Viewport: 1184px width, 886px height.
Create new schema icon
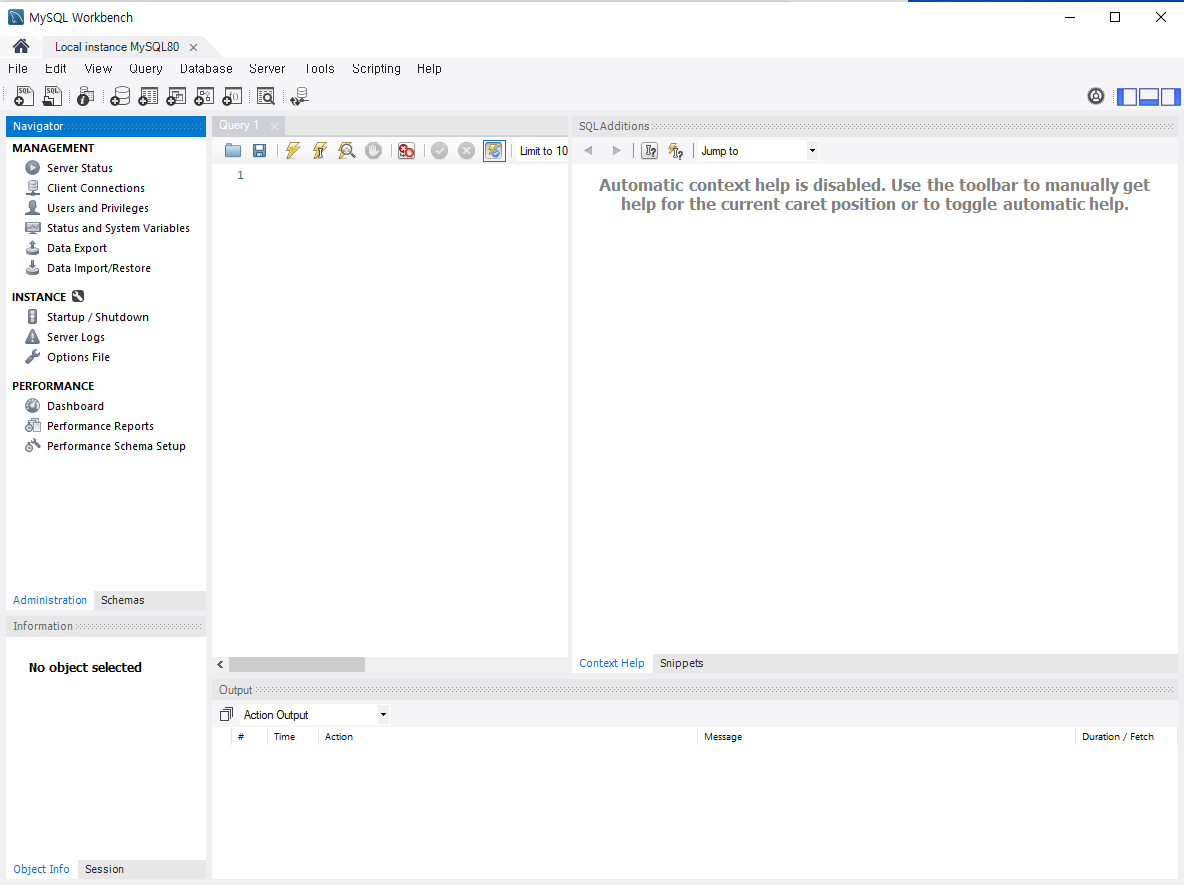tap(120, 96)
